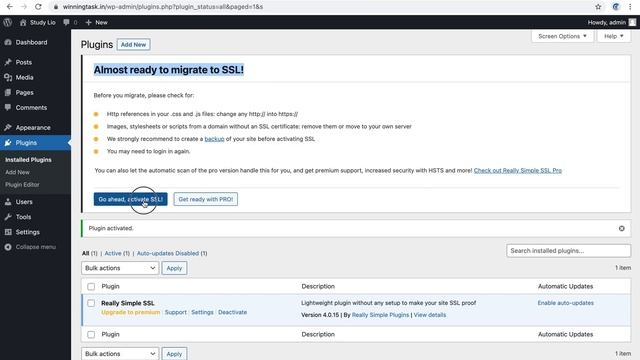Viewport: 640px width, 360px height.
Task: Open Installed Plugins submenu item
Action: pos(28,160)
